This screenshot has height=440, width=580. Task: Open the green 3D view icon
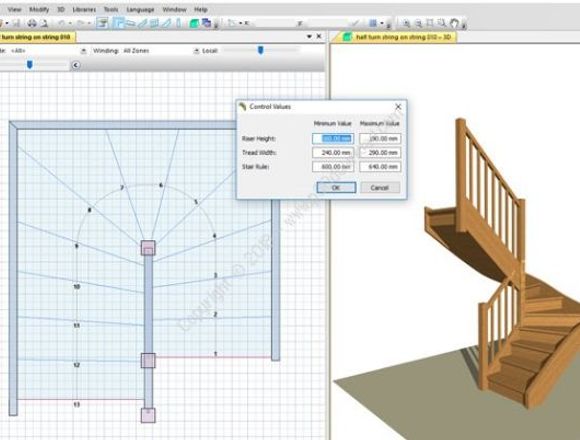(195, 23)
